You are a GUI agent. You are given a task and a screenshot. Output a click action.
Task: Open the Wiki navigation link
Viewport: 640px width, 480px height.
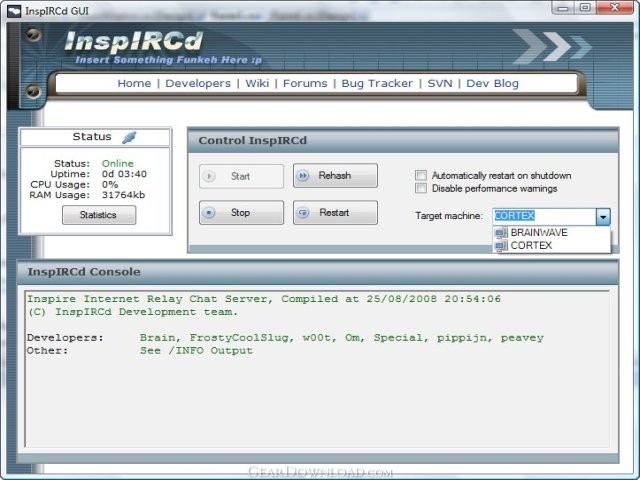257,83
